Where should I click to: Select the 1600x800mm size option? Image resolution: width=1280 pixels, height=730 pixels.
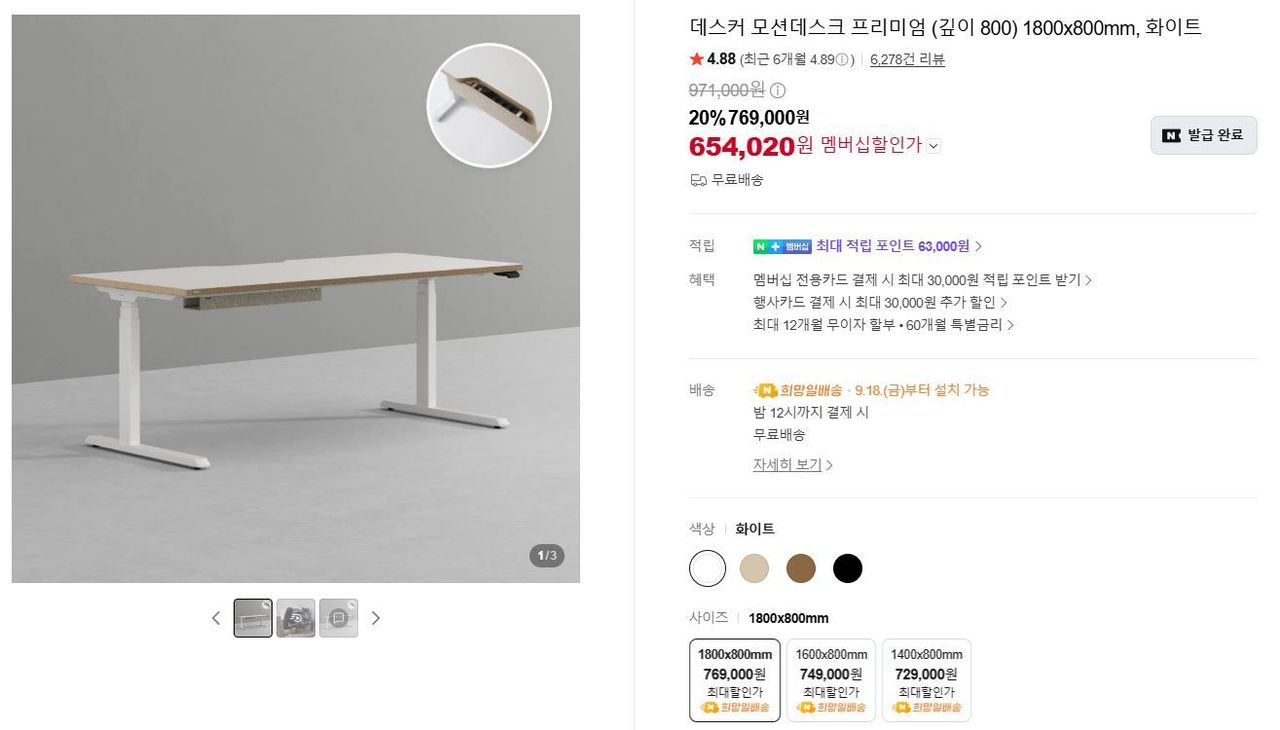[x=831, y=680]
